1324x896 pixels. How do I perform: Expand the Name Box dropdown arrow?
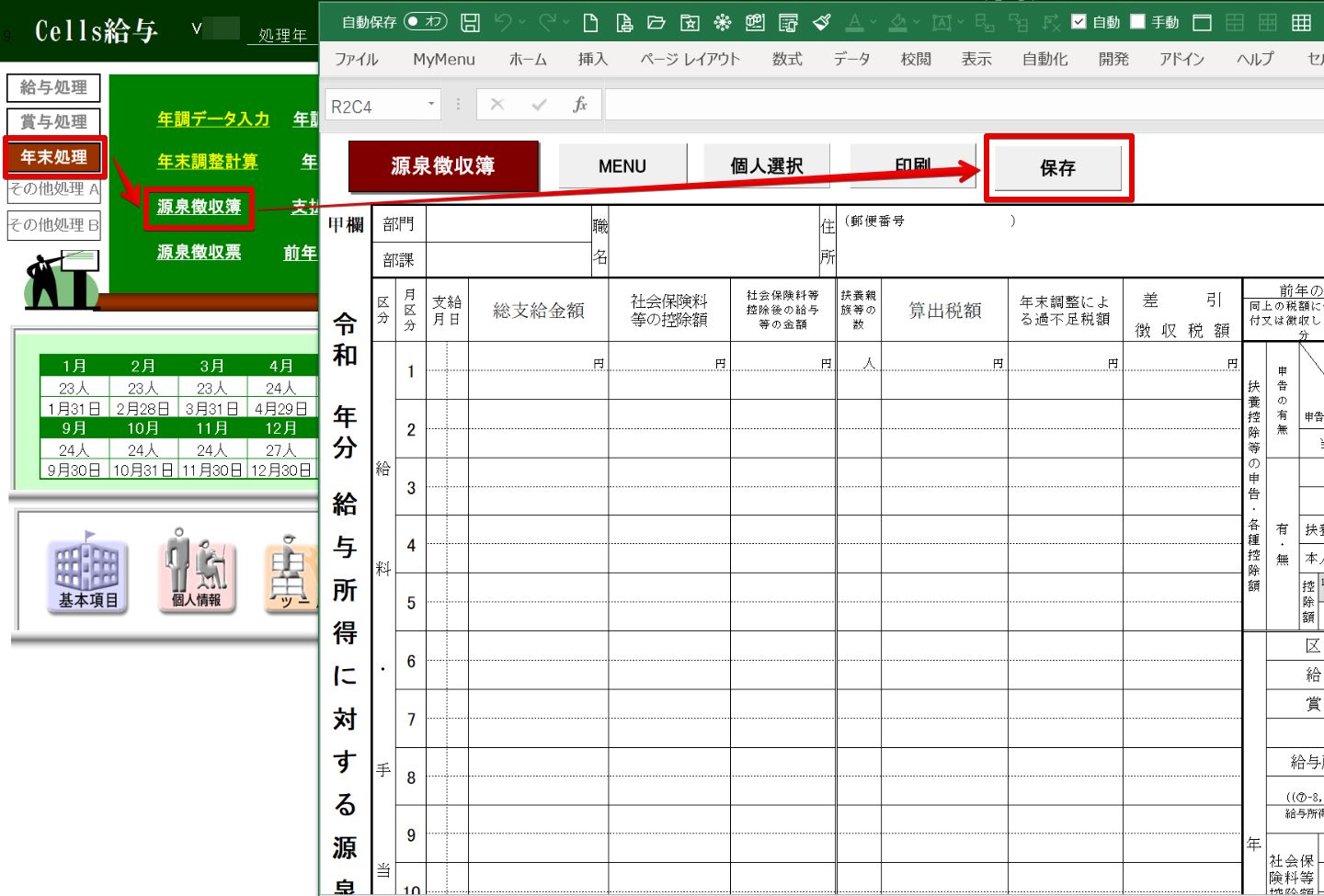tap(430, 105)
